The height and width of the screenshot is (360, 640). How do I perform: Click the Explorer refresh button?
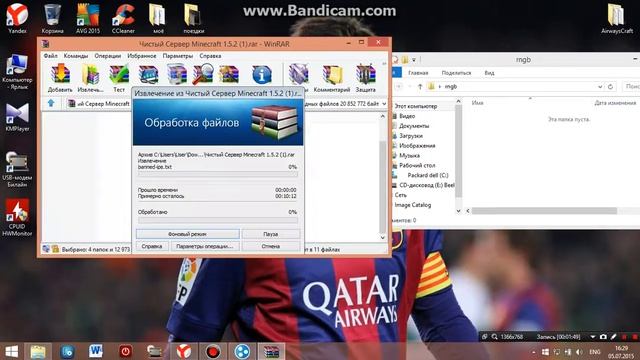click(610, 87)
